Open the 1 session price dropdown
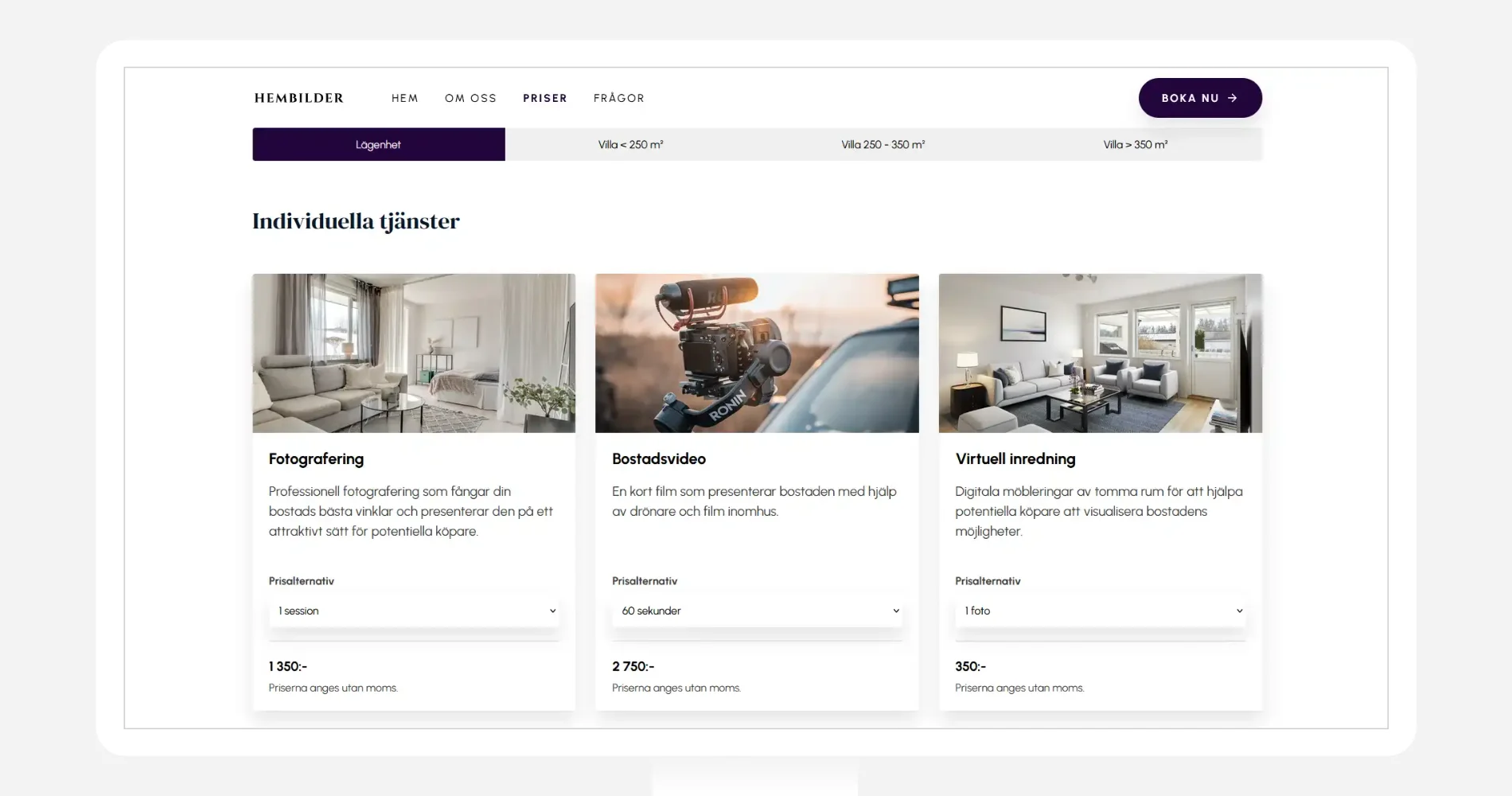Image resolution: width=1512 pixels, height=796 pixels. pyautogui.click(x=414, y=611)
